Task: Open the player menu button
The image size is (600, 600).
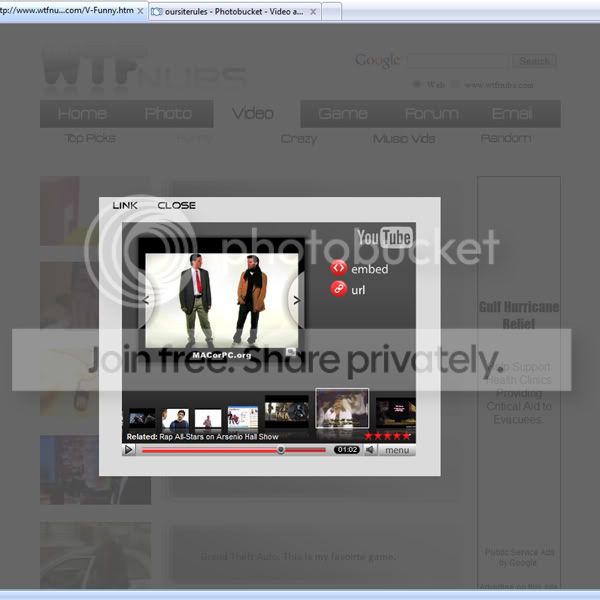Action: click(x=397, y=450)
